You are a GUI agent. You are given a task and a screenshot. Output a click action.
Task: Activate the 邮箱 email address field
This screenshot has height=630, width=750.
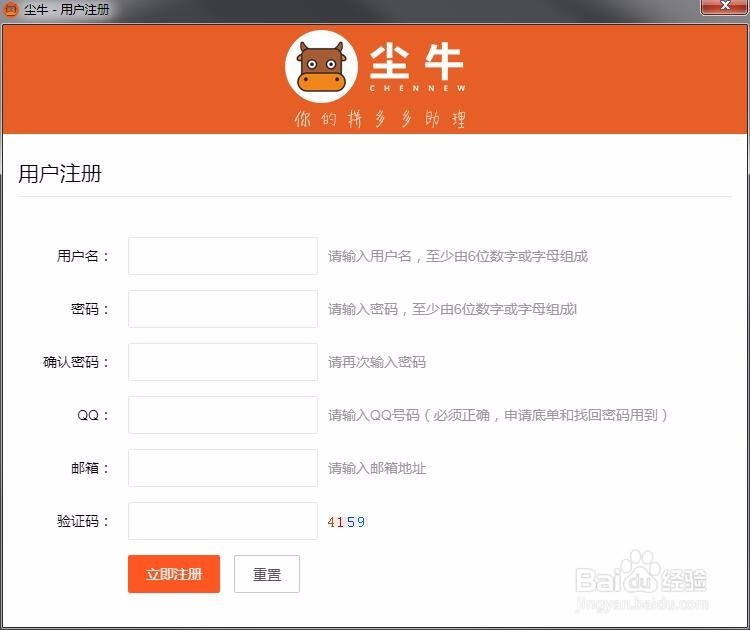[222, 468]
